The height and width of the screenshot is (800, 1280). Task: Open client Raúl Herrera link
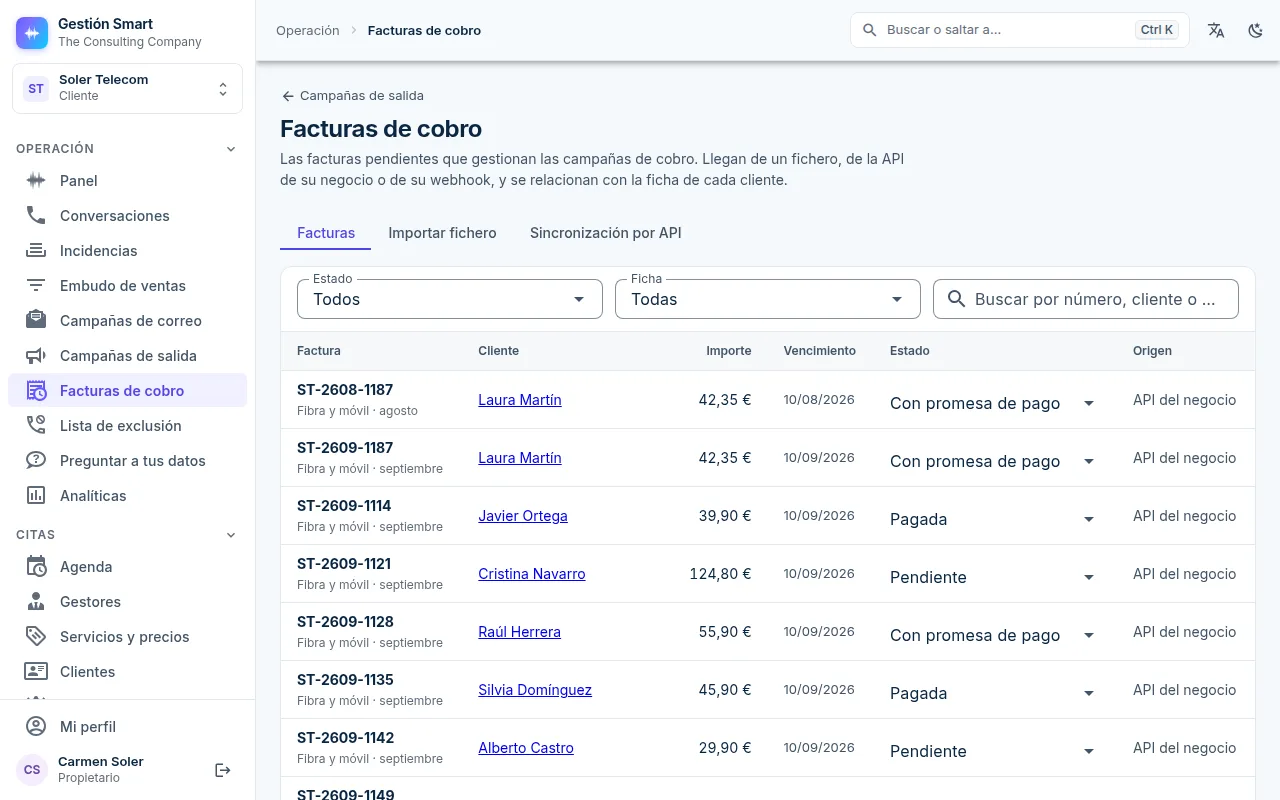(520, 632)
